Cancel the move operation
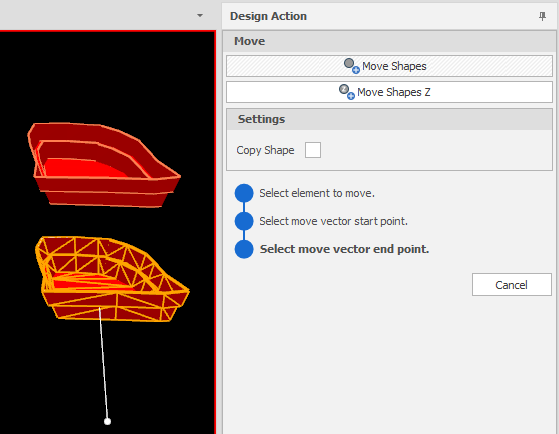The image size is (559, 434). 512,285
